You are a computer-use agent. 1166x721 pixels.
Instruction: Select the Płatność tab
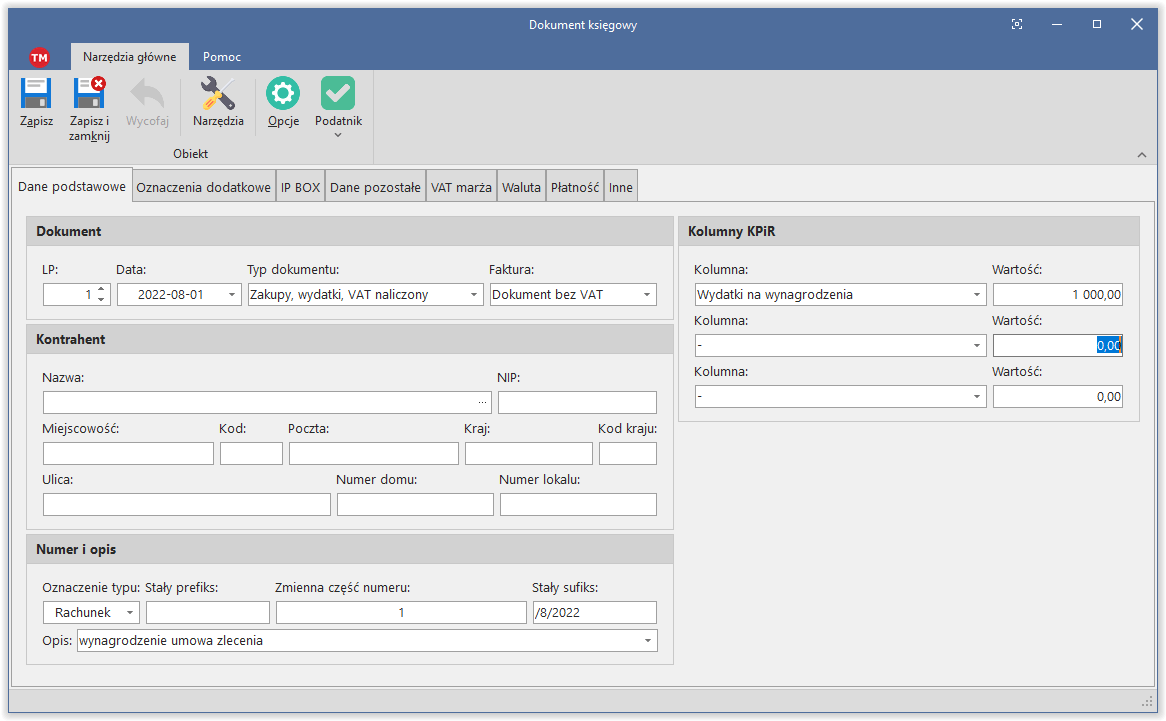[x=575, y=187]
